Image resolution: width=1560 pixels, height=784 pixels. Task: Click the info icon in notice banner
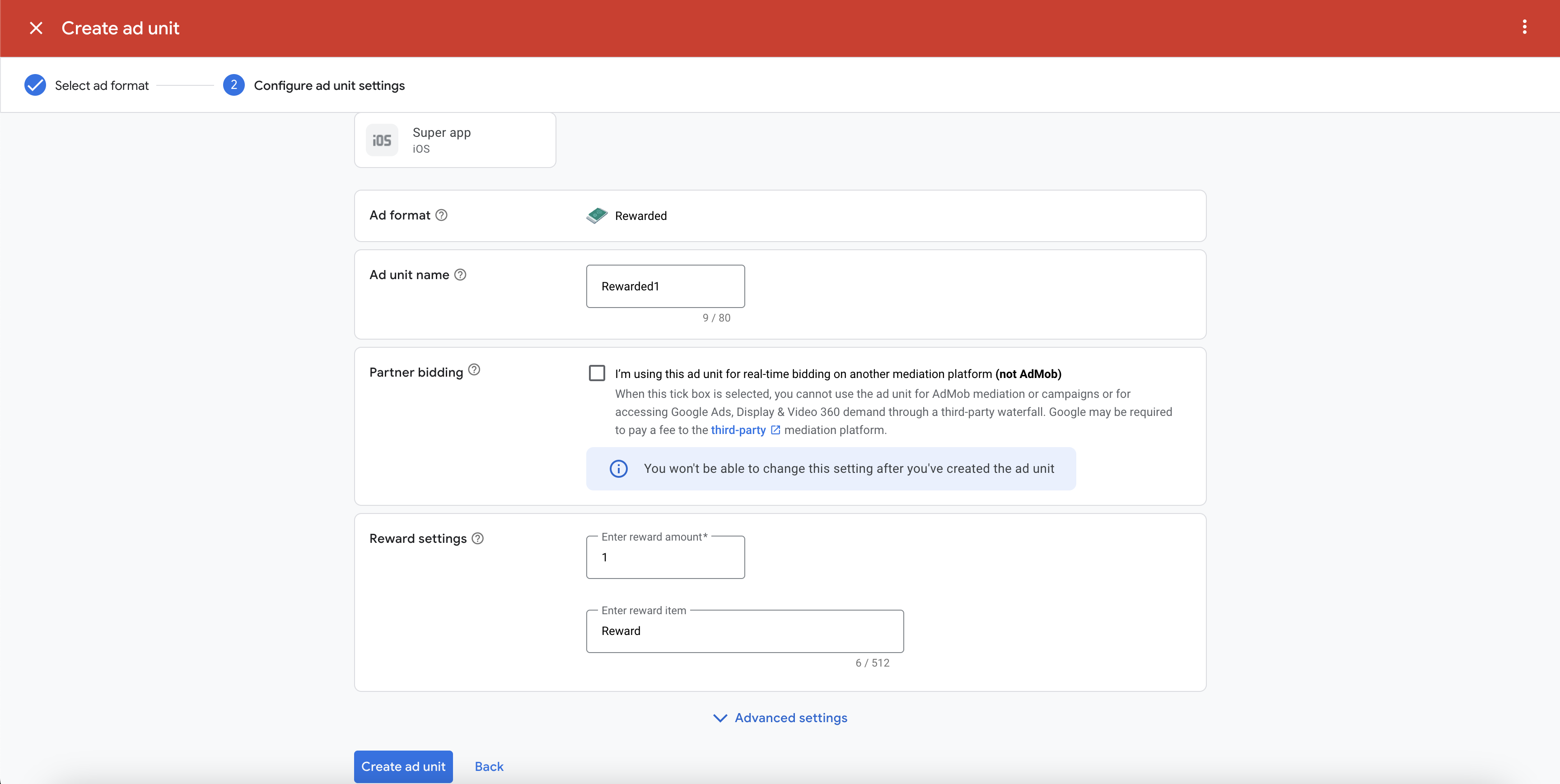click(618, 469)
